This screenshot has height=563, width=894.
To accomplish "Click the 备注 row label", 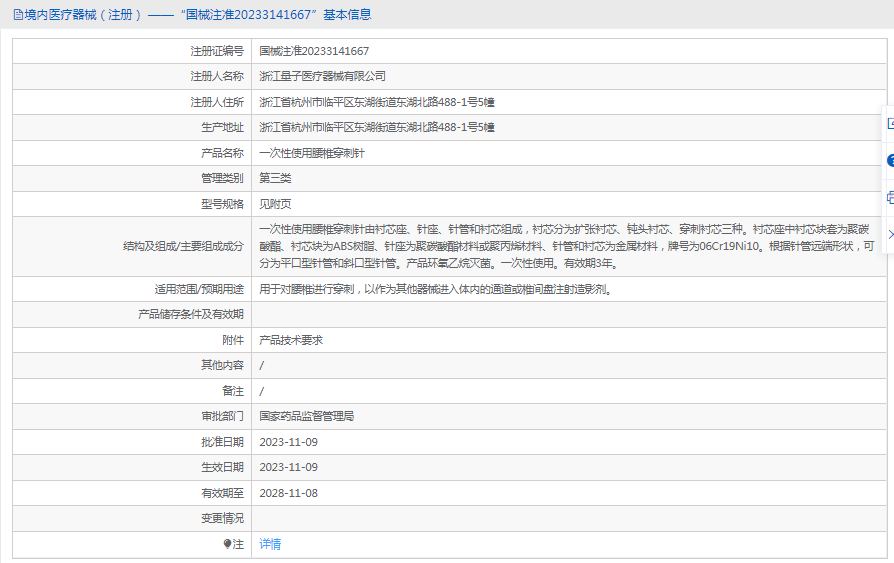I will point(233,391).
